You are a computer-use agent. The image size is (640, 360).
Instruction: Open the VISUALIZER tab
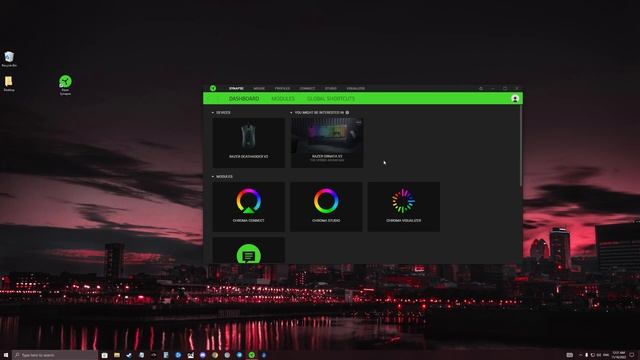point(356,88)
